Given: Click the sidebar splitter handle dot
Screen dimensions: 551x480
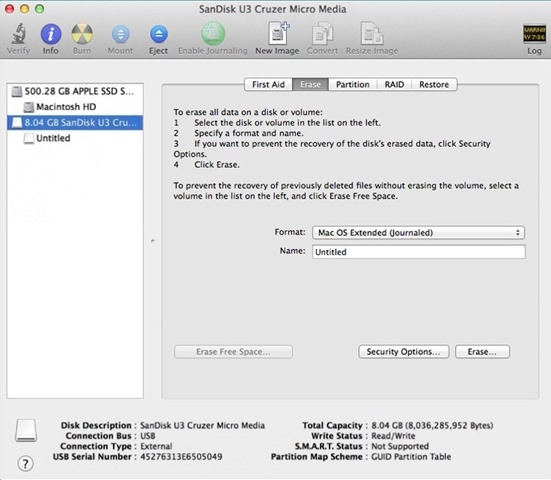Looking at the screenshot, I should [153, 241].
